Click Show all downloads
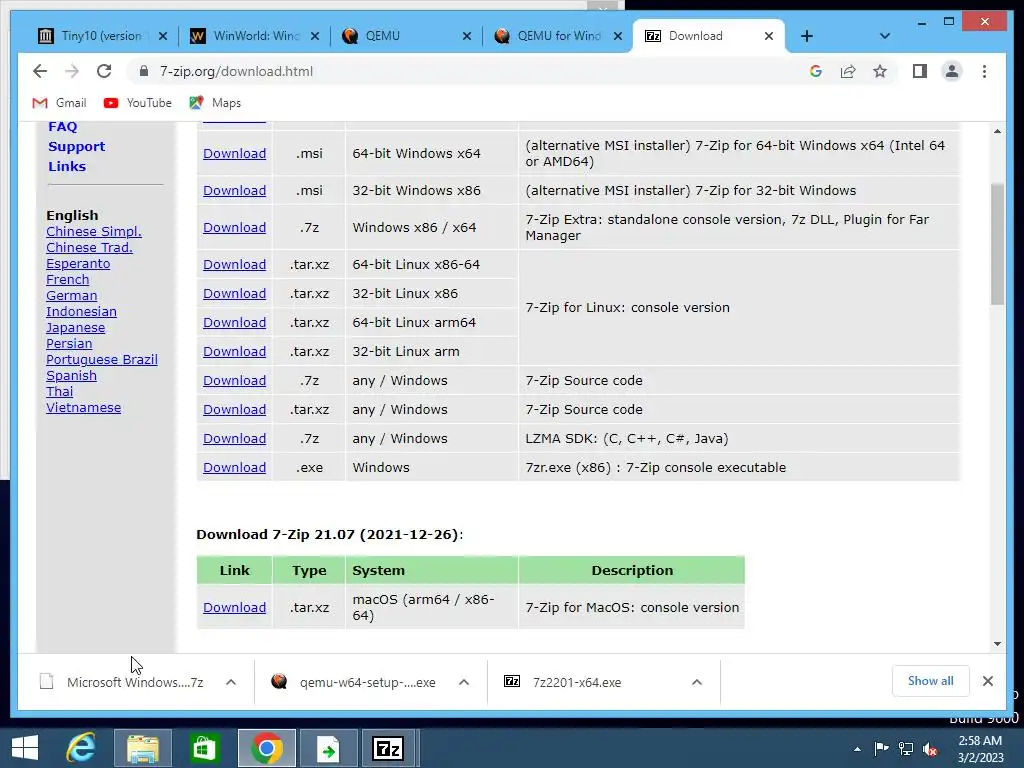 pyautogui.click(x=930, y=681)
